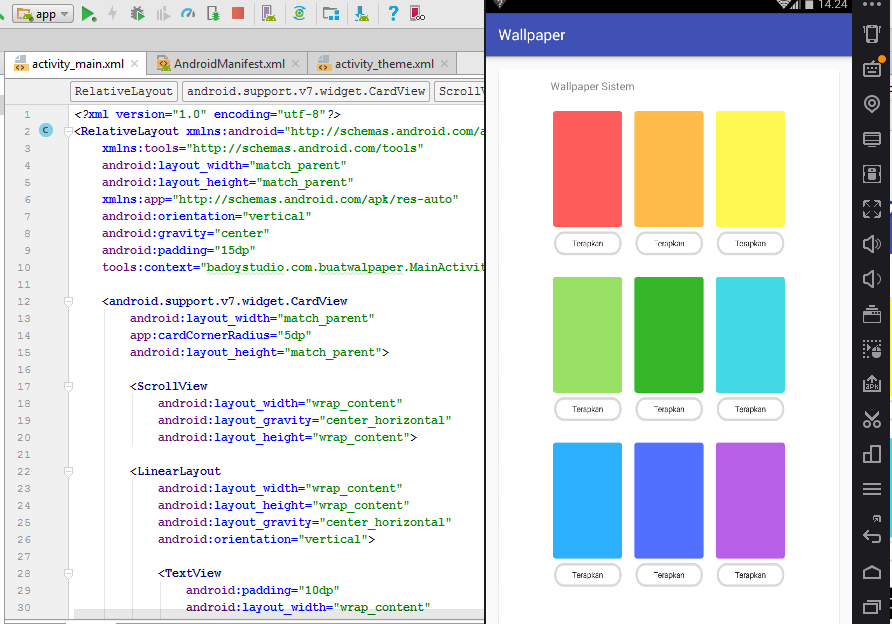
Task: Run the app with the green play button
Action: pos(89,14)
